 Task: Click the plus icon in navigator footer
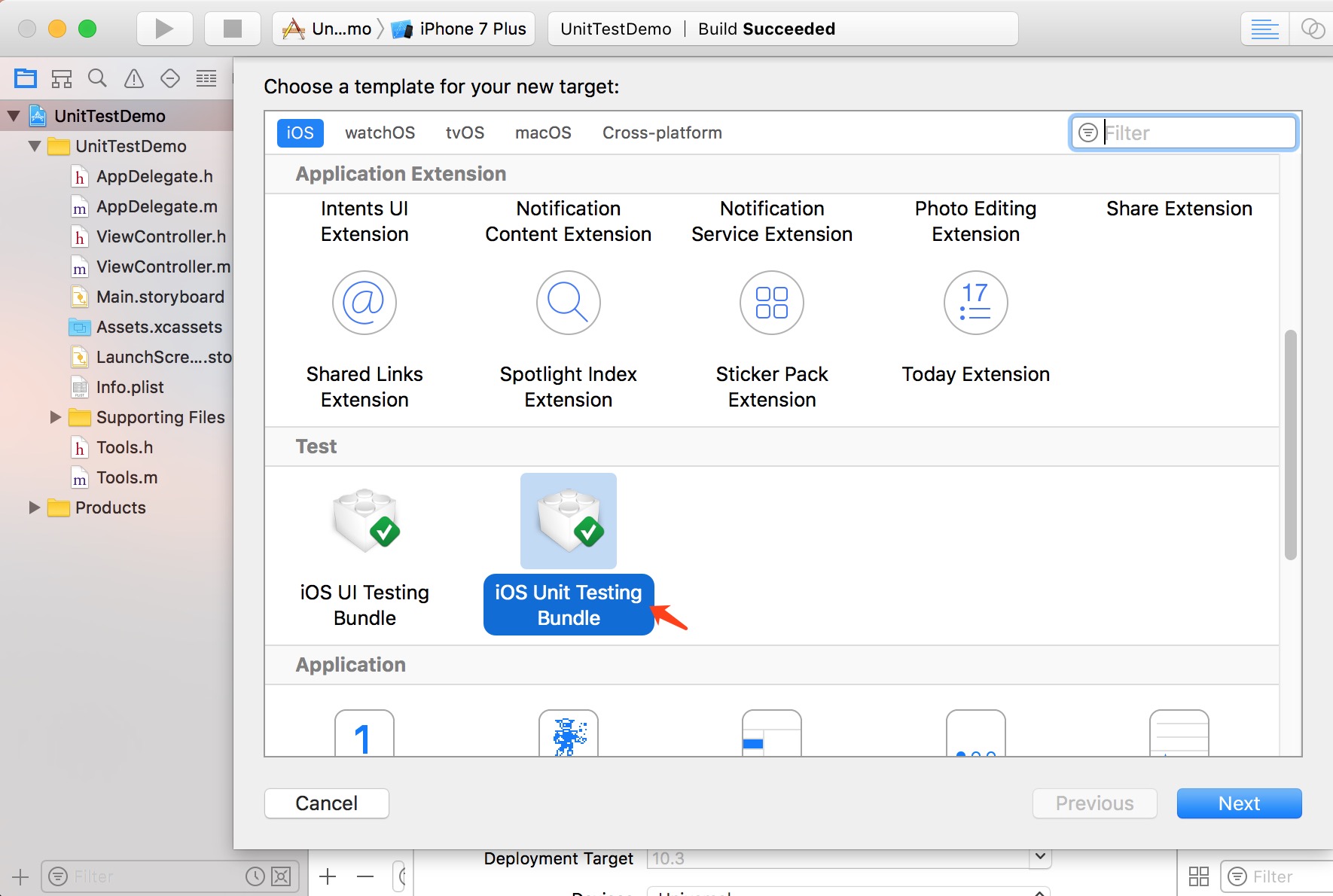pos(20,876)
